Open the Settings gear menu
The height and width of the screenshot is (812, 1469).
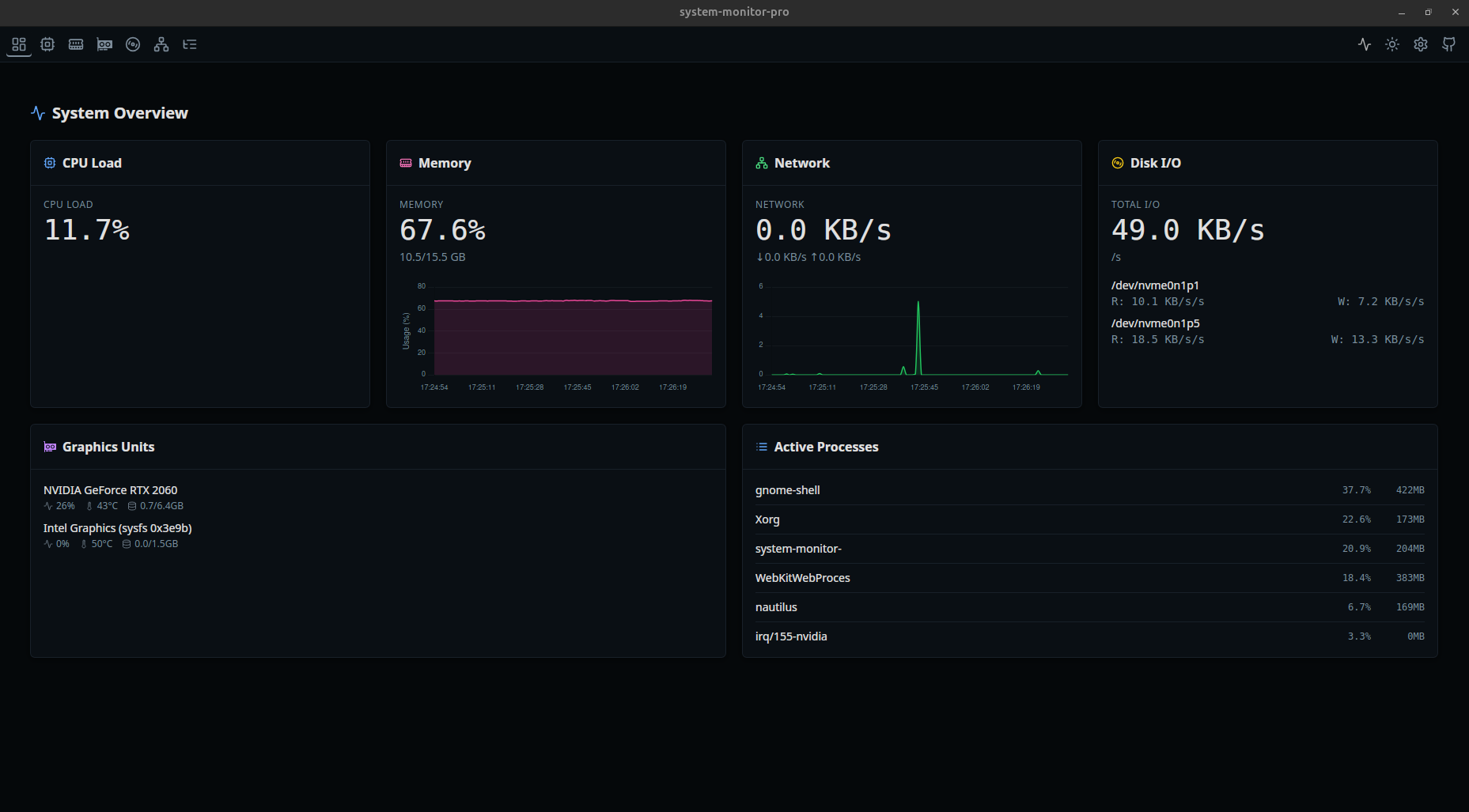[1421, 44]
